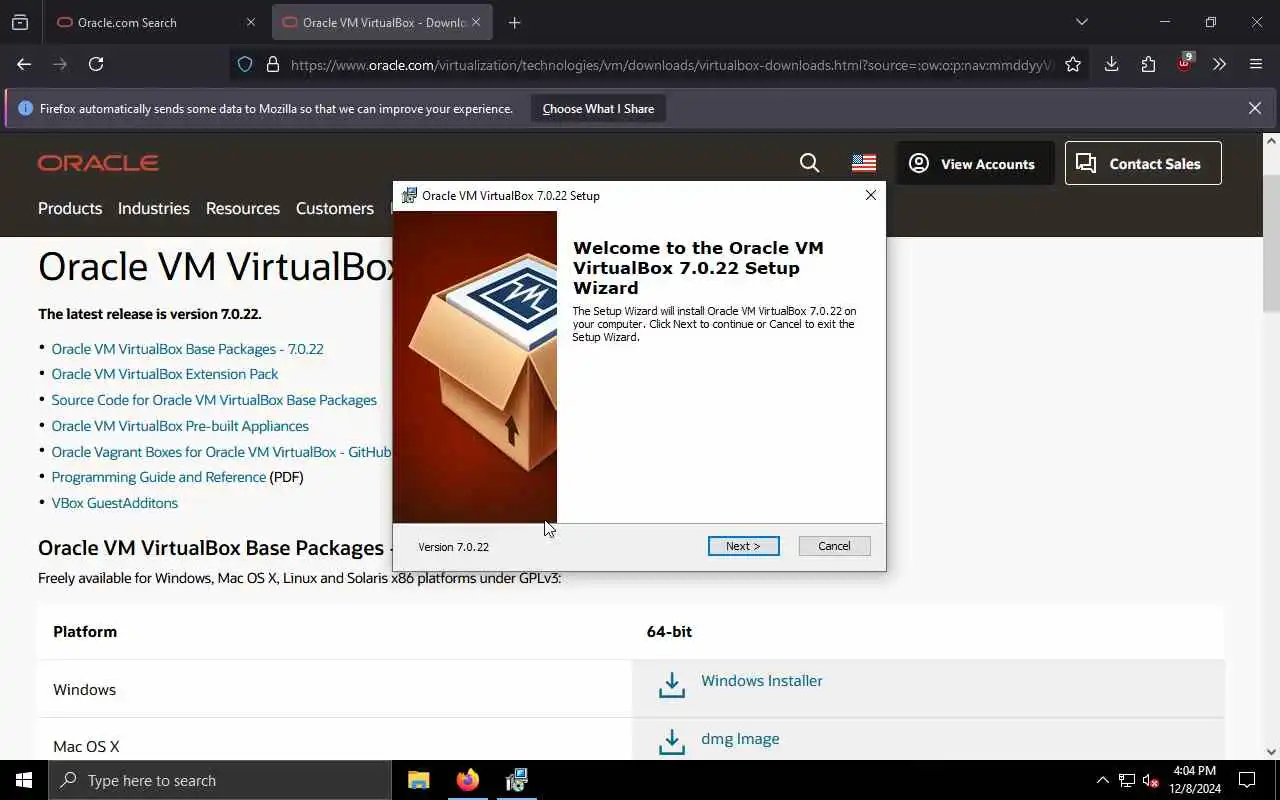
Task: Click download icon beside Windows Installer
Action: pyautogui.click(x=672, y=684)
